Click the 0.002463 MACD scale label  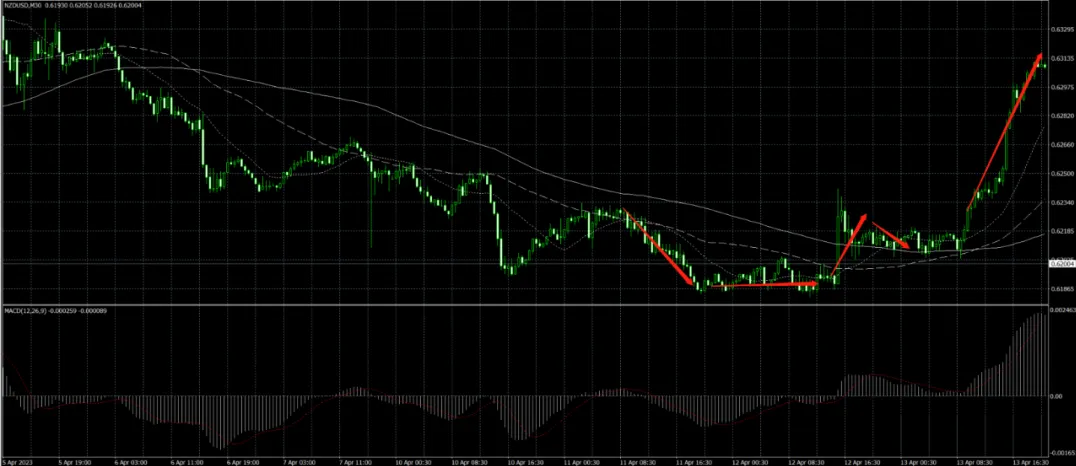[1062, 312]
